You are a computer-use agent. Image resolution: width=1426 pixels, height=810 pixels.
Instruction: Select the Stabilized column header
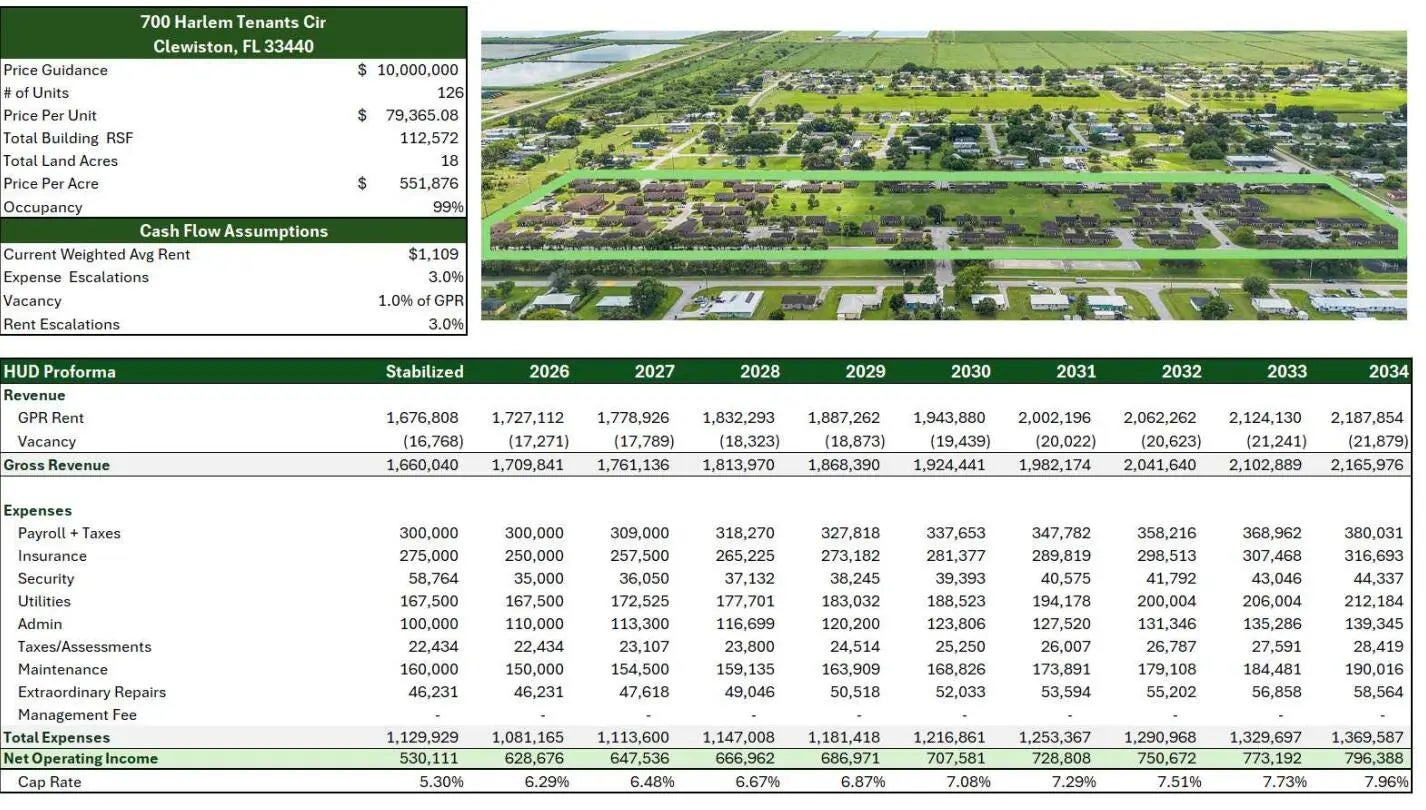[424, 372]
